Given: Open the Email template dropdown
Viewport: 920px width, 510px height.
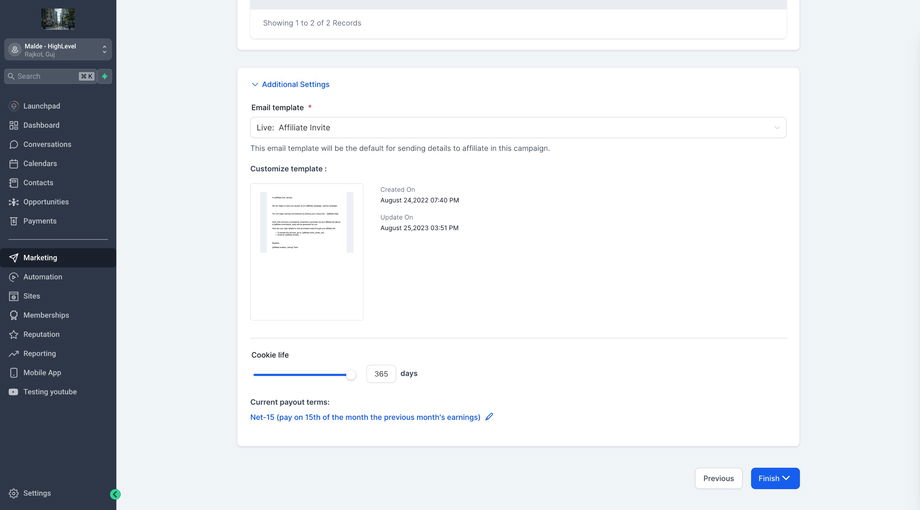Looking at the screenshot, I should [x=518, y=128].
